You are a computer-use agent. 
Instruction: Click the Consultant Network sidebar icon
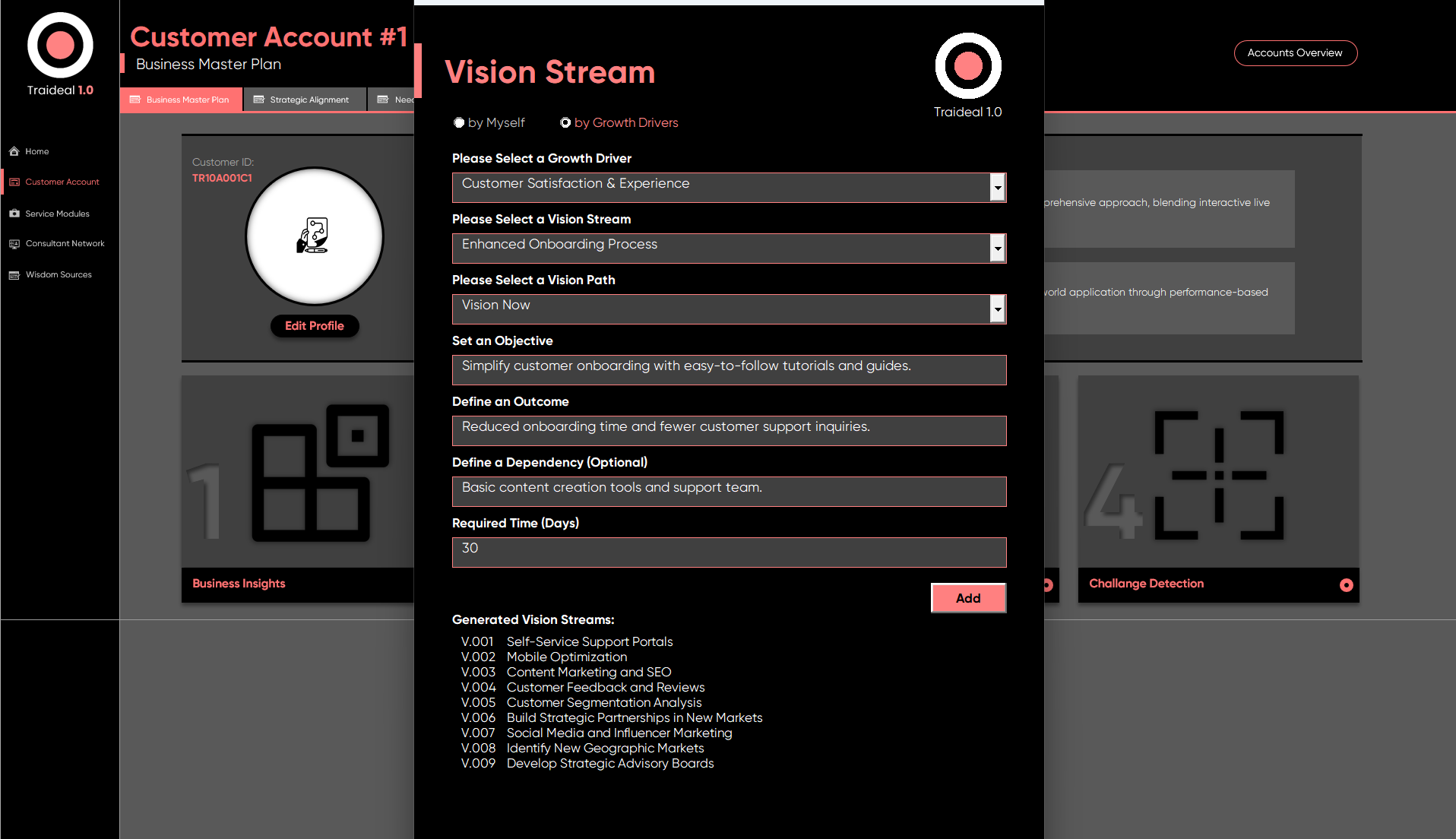14,244
